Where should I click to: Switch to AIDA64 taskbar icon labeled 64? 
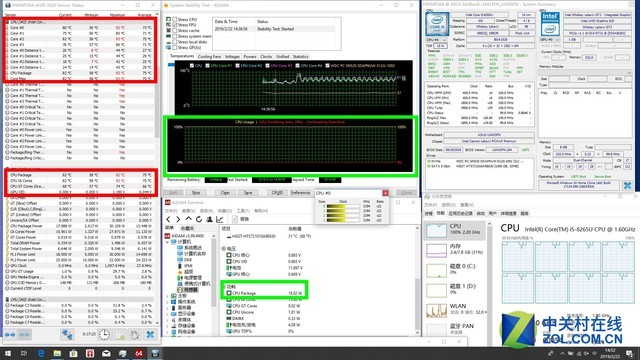coord(139,353)
